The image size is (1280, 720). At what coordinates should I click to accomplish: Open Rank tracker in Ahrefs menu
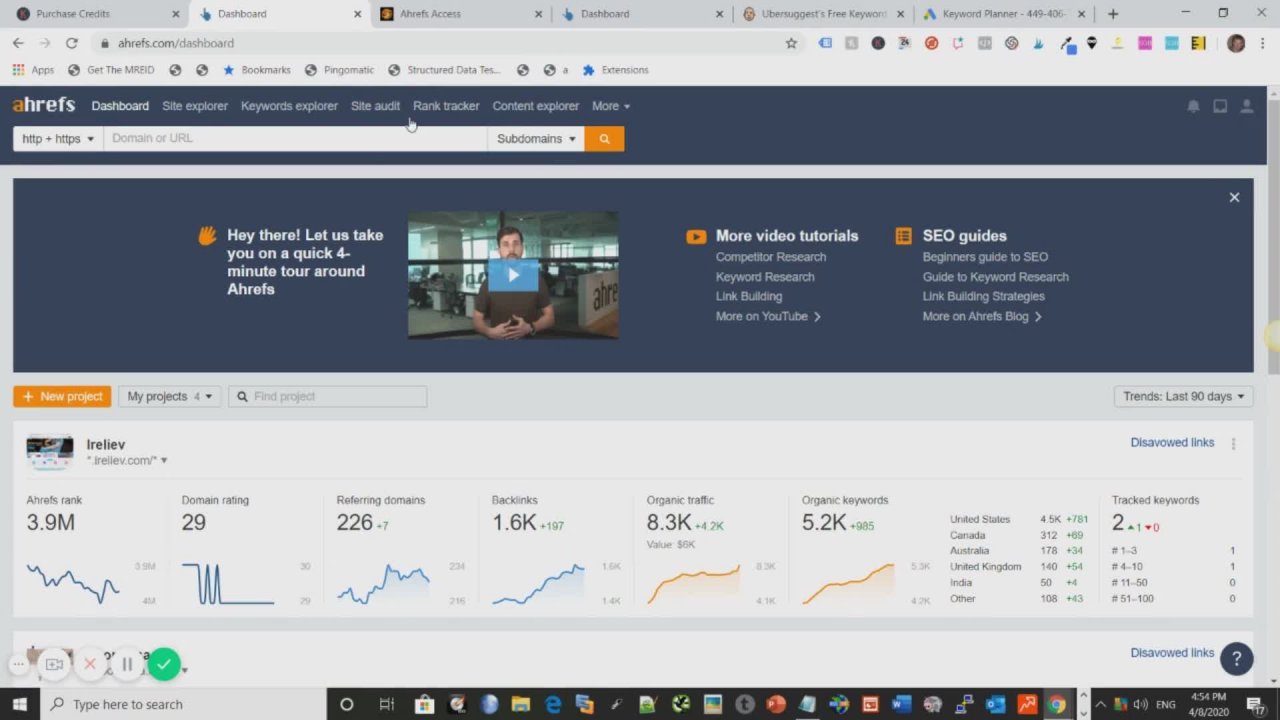click(x=446, y=106)
